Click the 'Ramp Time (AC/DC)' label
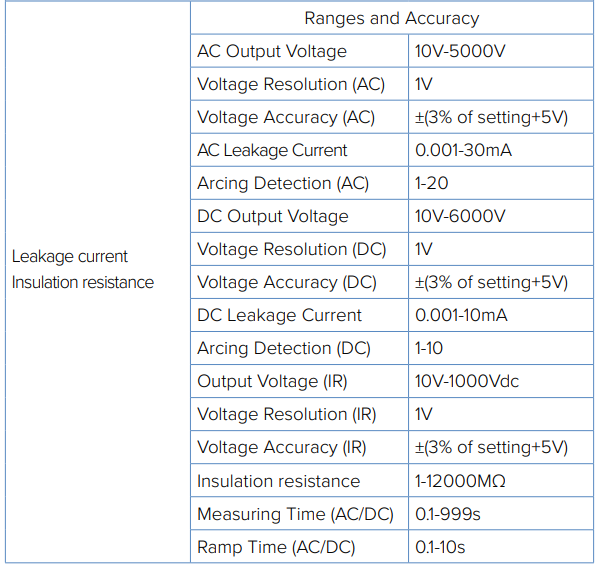The height and width of the screenshot is (574, 601). pyautogui.click(x=276, y=547)
